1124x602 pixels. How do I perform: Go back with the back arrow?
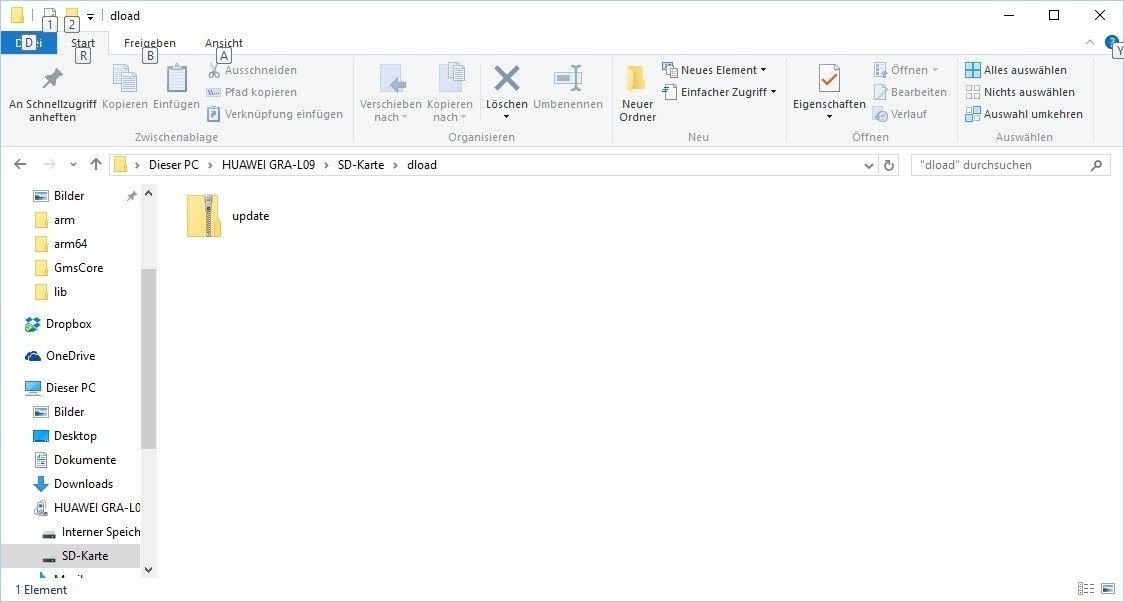[20, 164]
